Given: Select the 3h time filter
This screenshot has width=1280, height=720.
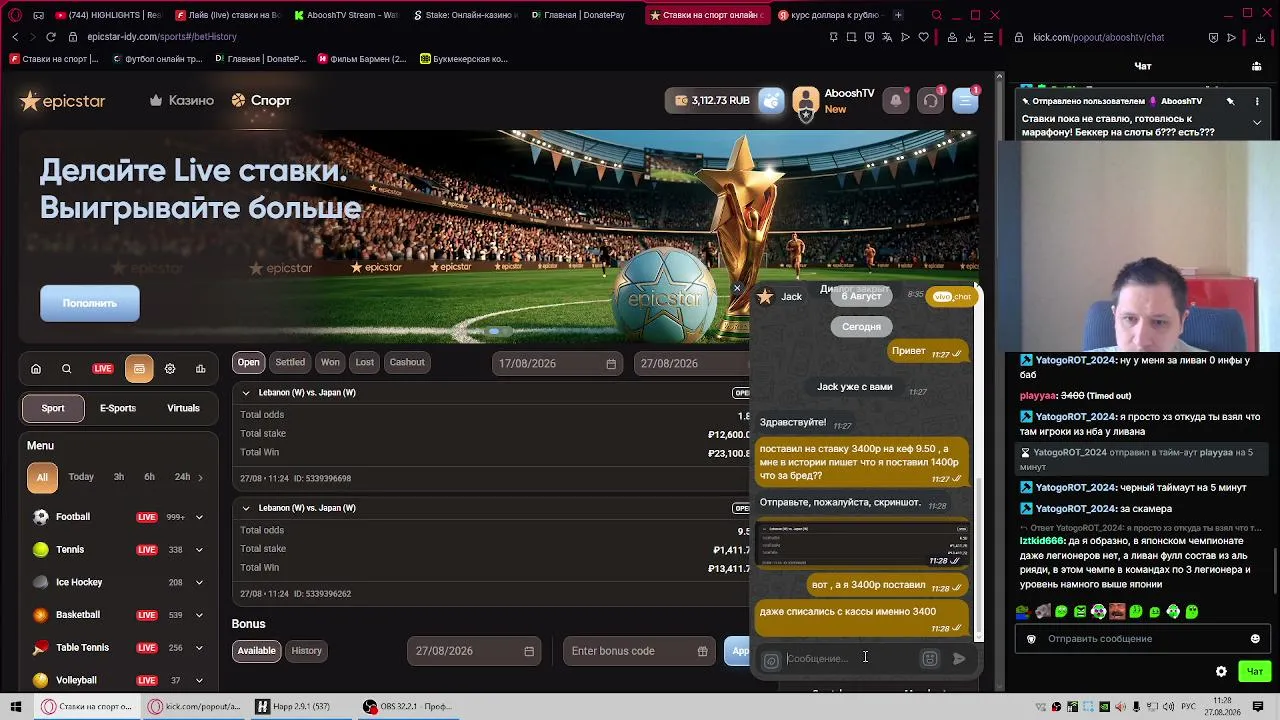Looking at the screenshot, I should tap(119, 477).
